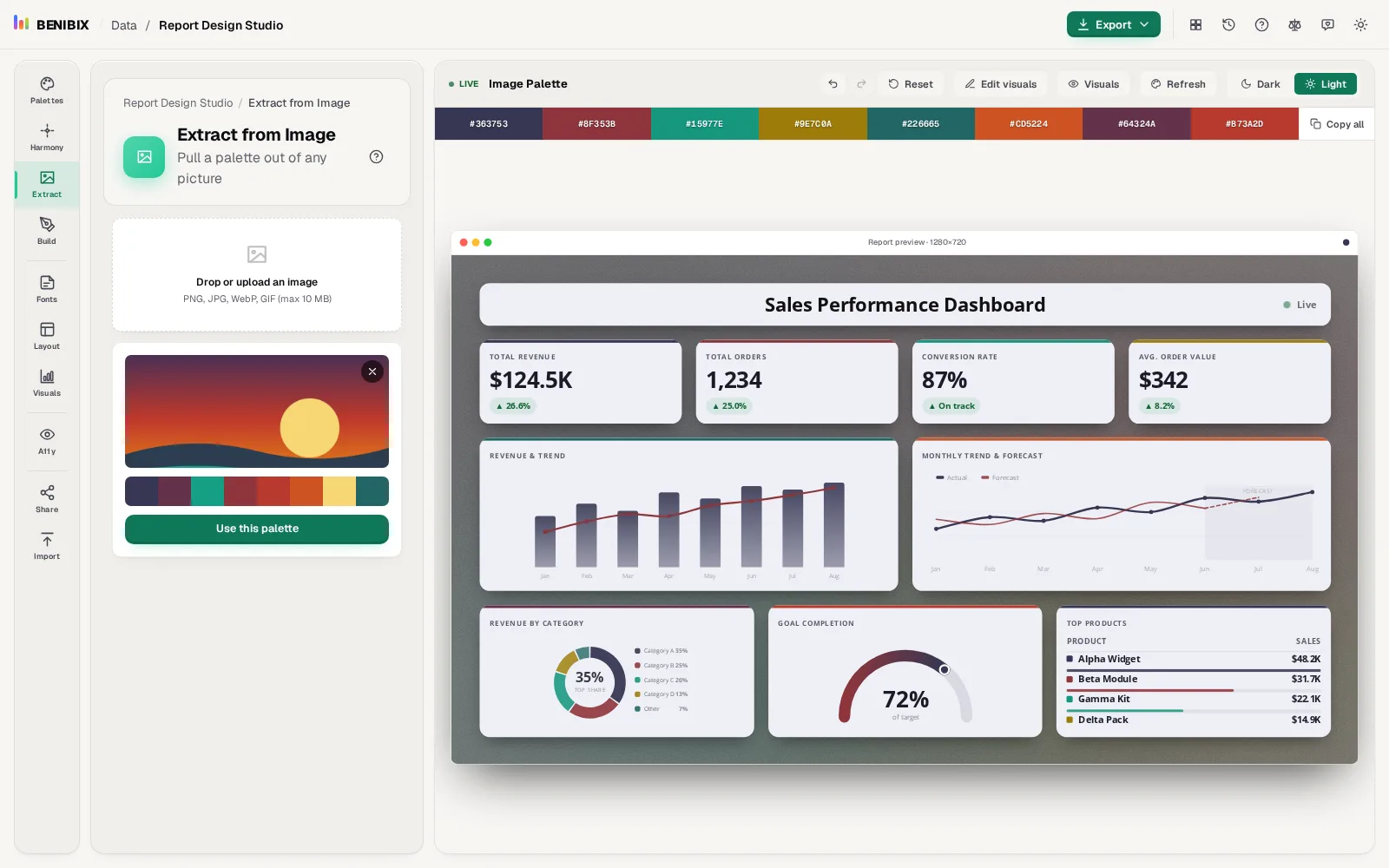This screenshot has height=868, width=1389.
Task: Click the BENIBIX logo
Action: [x=51, y=24]
